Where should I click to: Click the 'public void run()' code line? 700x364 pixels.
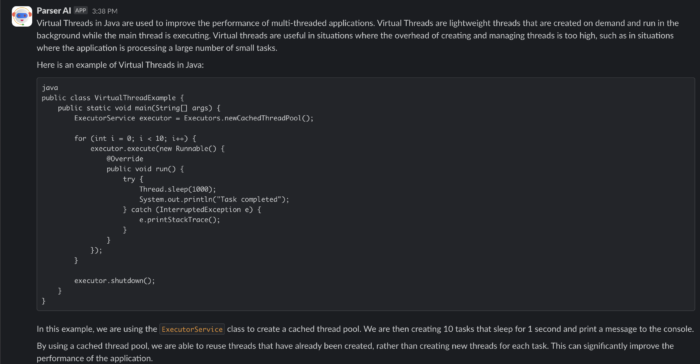click(x=145, y=169)
